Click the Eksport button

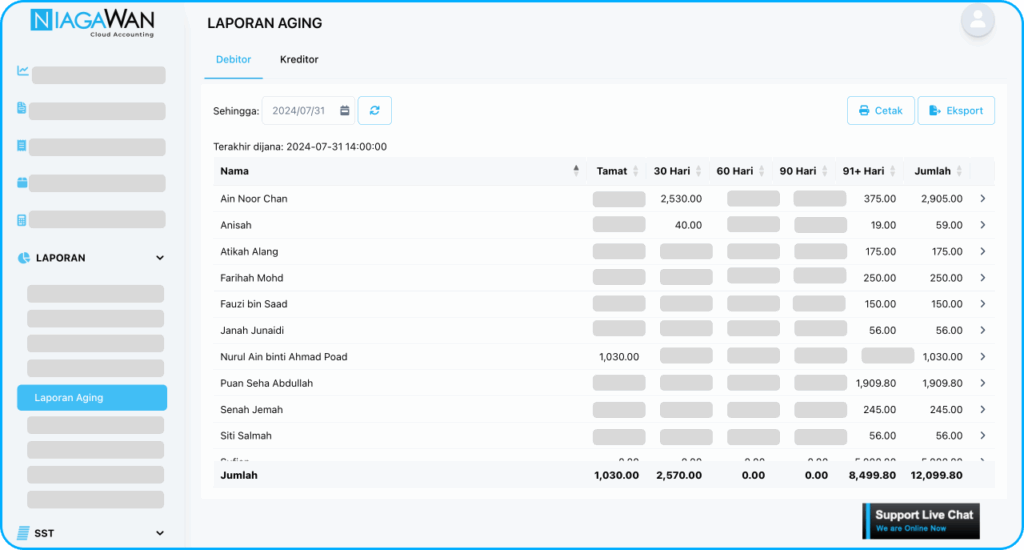pos(956,110)
